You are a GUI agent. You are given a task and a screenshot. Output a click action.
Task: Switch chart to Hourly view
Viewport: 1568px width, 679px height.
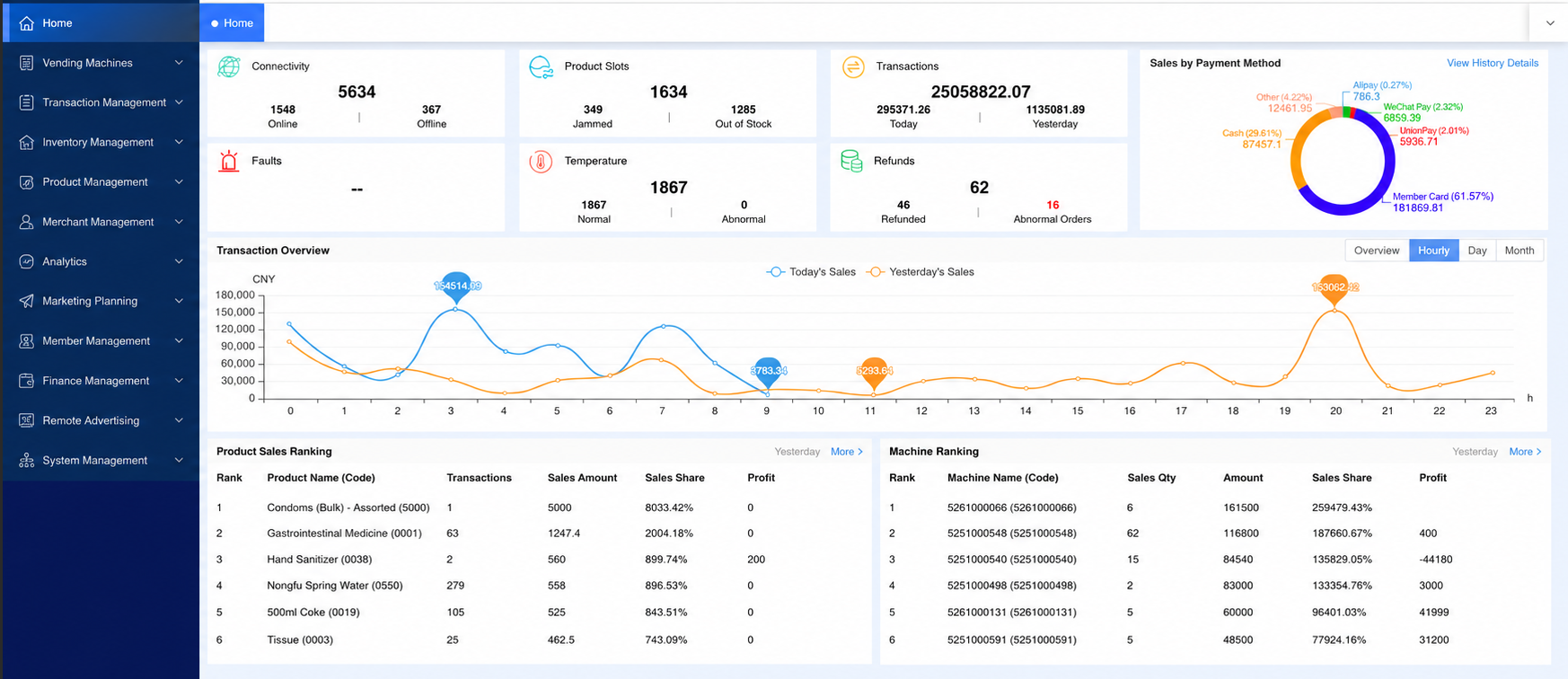coord(1433,251)
